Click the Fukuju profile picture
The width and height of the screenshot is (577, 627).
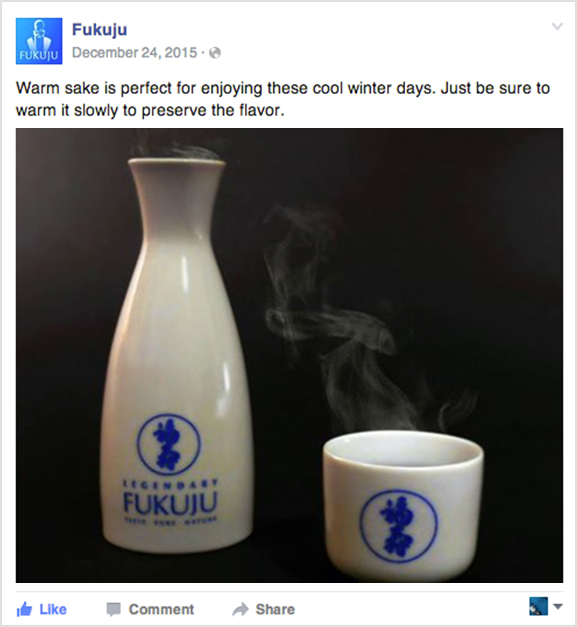tap(39, 41)
